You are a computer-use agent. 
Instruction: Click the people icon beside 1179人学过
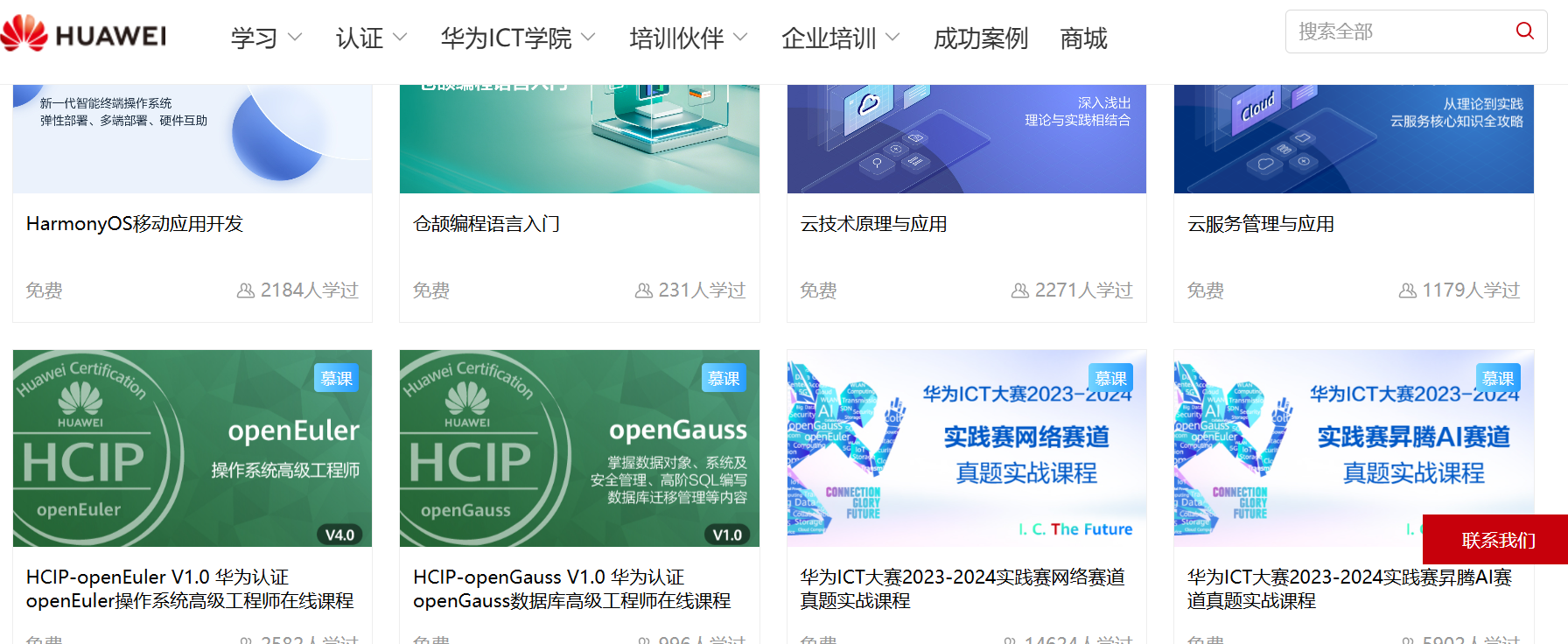(x=1408, y=290)
